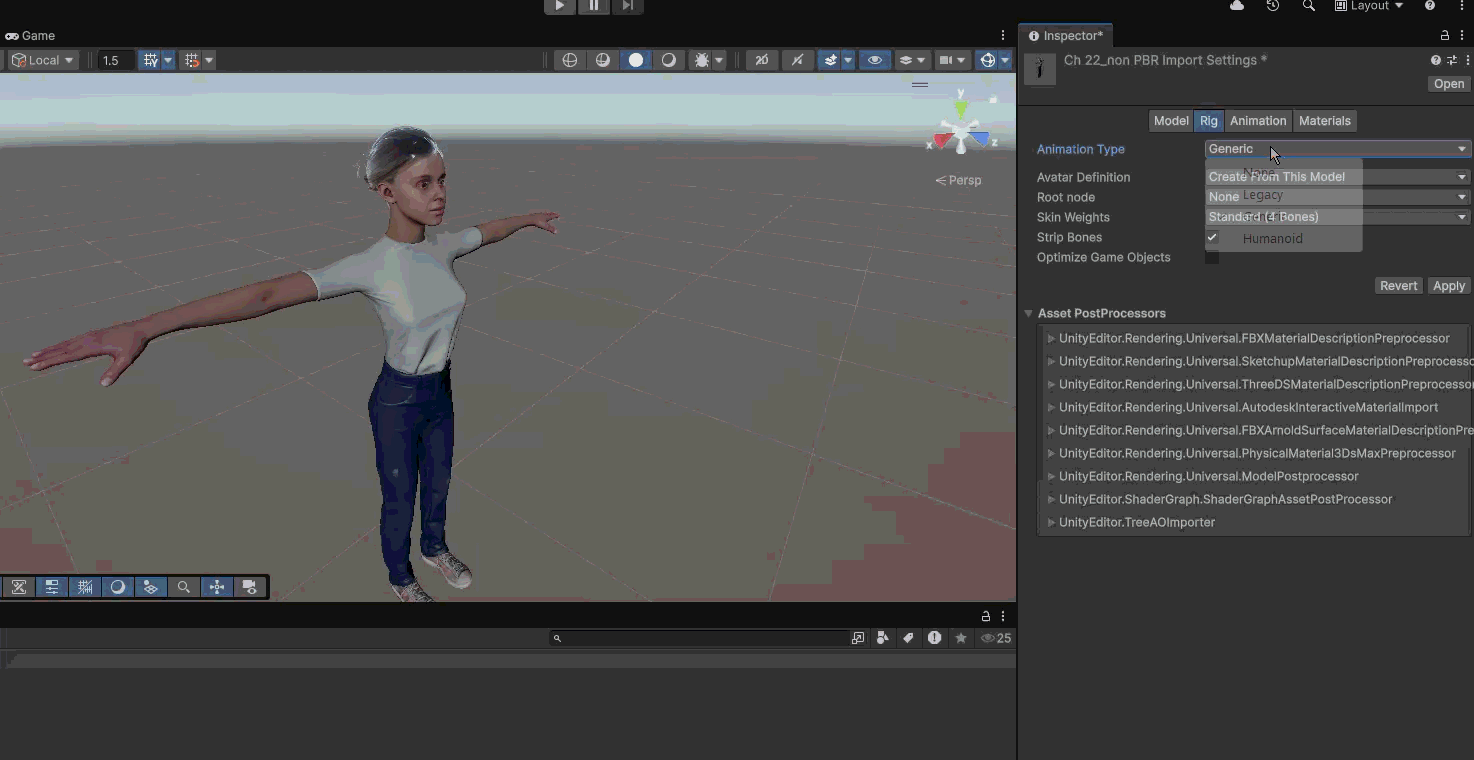Switch to the Materials tab
This screenshot has height=760, width=1474.
click(x=1325, y=121)
